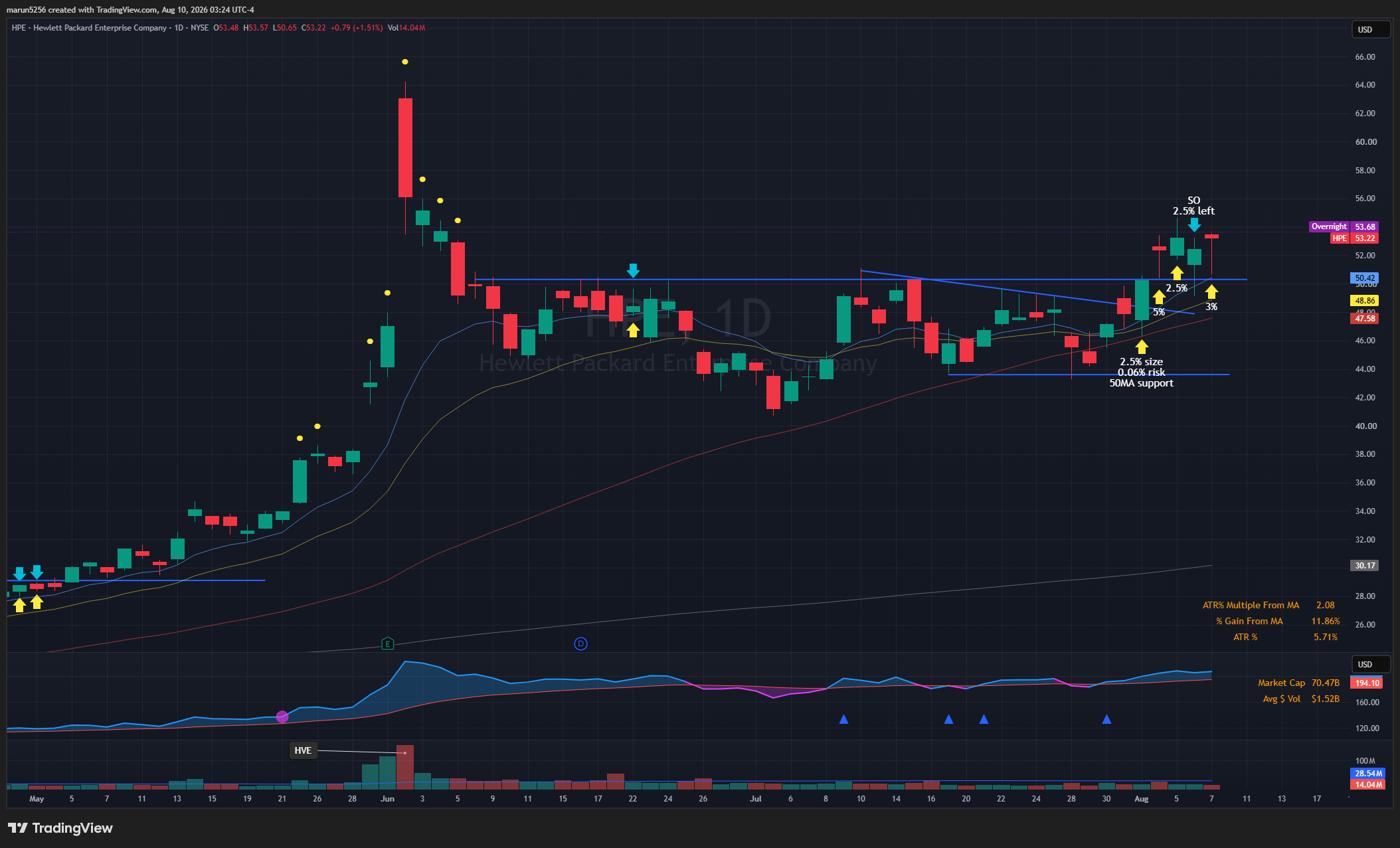Select the yellow up arrow above the "5%" label
Viewport: 1400px width, 848px height.
(1159, 297)
